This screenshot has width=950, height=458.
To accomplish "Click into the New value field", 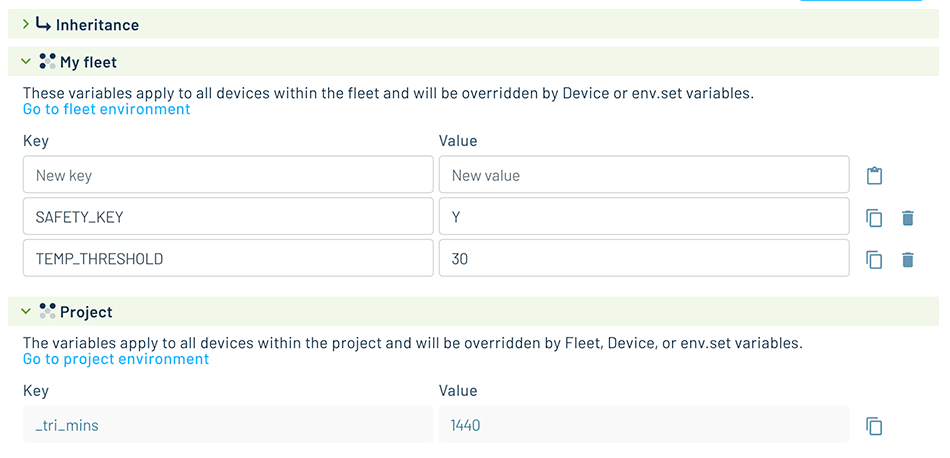I will pyautogui.click(x=644, y=175).
